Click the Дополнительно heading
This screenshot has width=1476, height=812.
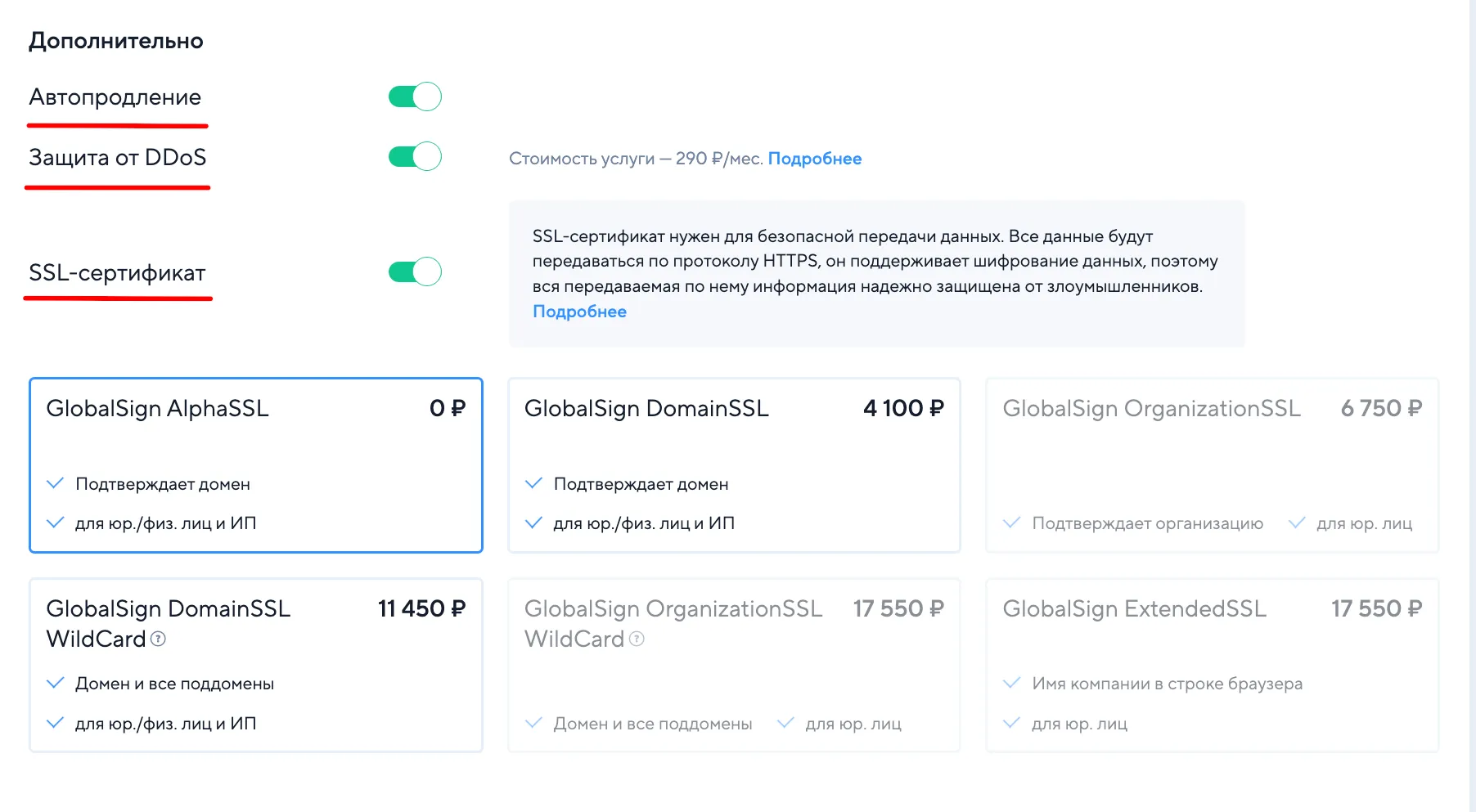(116, 41)
